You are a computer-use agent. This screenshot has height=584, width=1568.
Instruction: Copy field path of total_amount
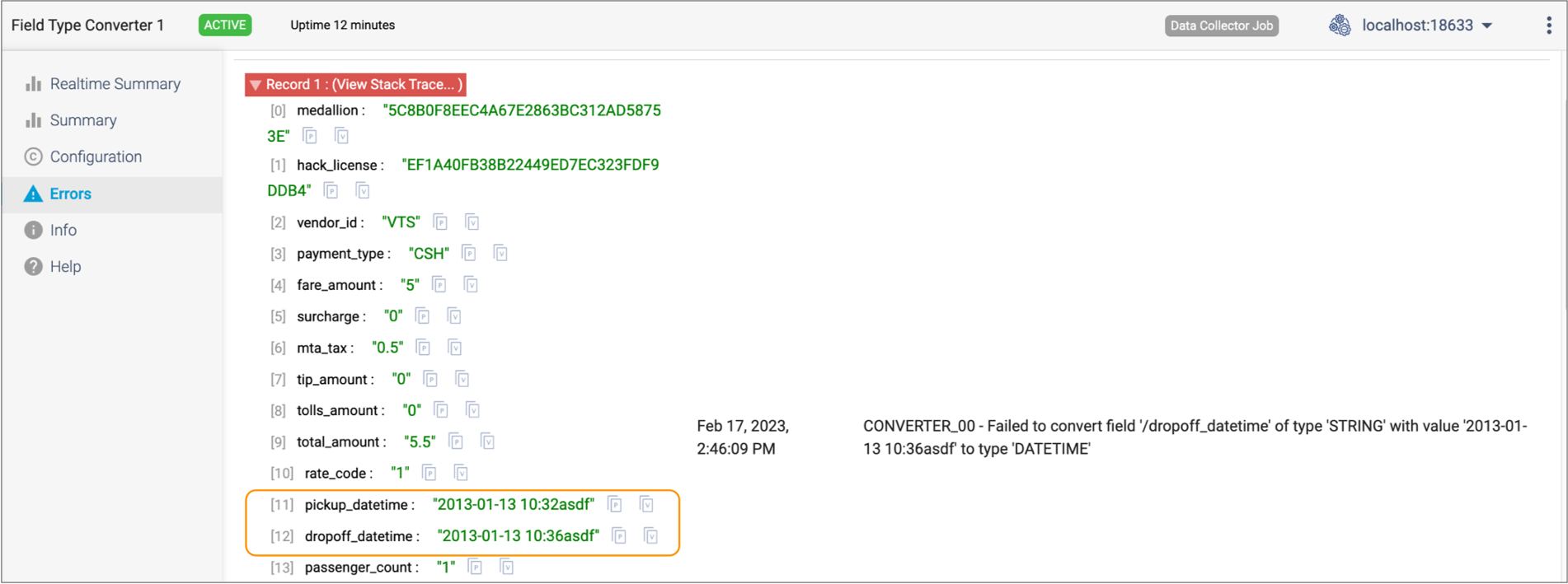456,442
